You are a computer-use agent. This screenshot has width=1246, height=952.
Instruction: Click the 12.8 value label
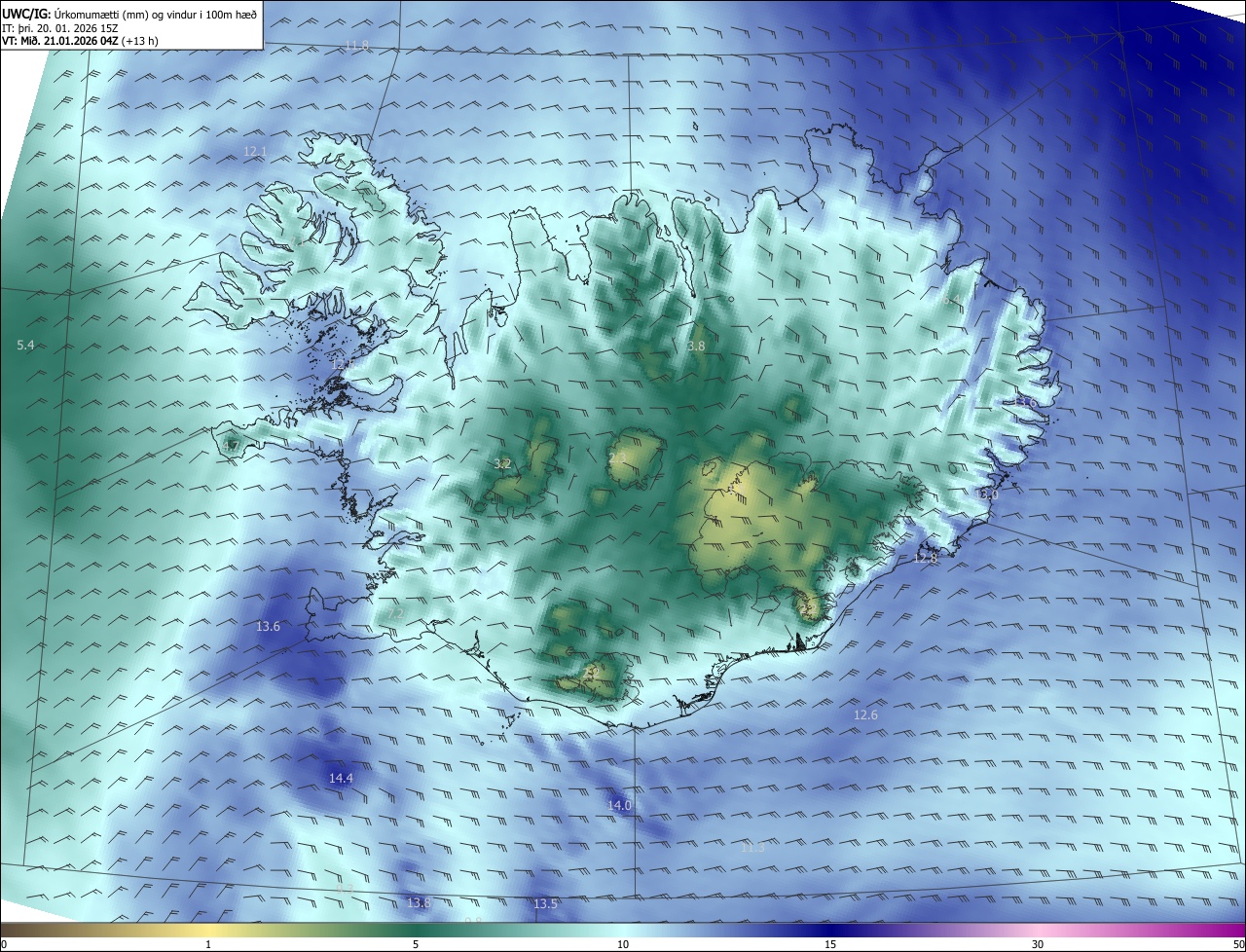coord(925,559)
